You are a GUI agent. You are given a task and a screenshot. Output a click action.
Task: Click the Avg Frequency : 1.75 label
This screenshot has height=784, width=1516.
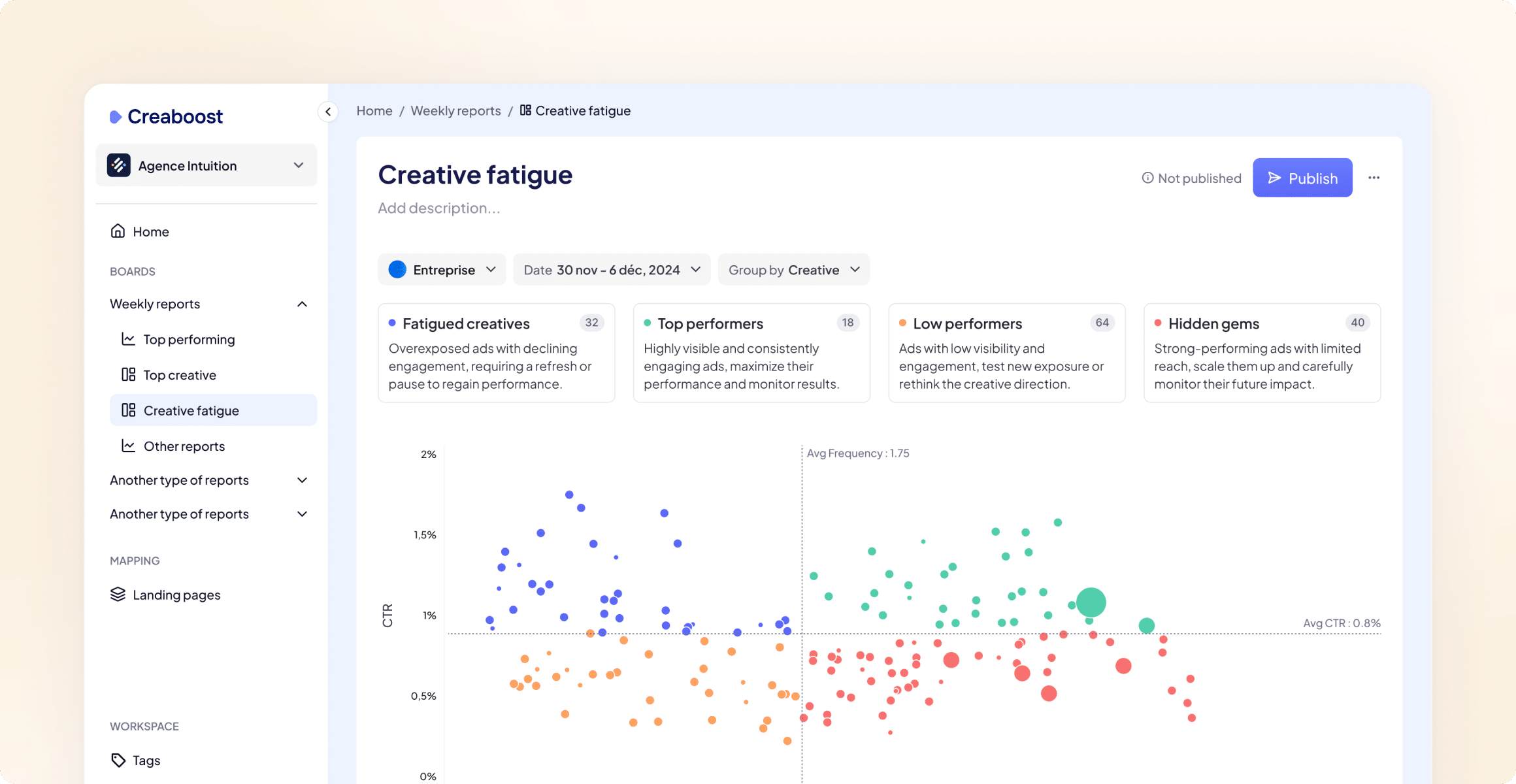[x=858, y=453]
